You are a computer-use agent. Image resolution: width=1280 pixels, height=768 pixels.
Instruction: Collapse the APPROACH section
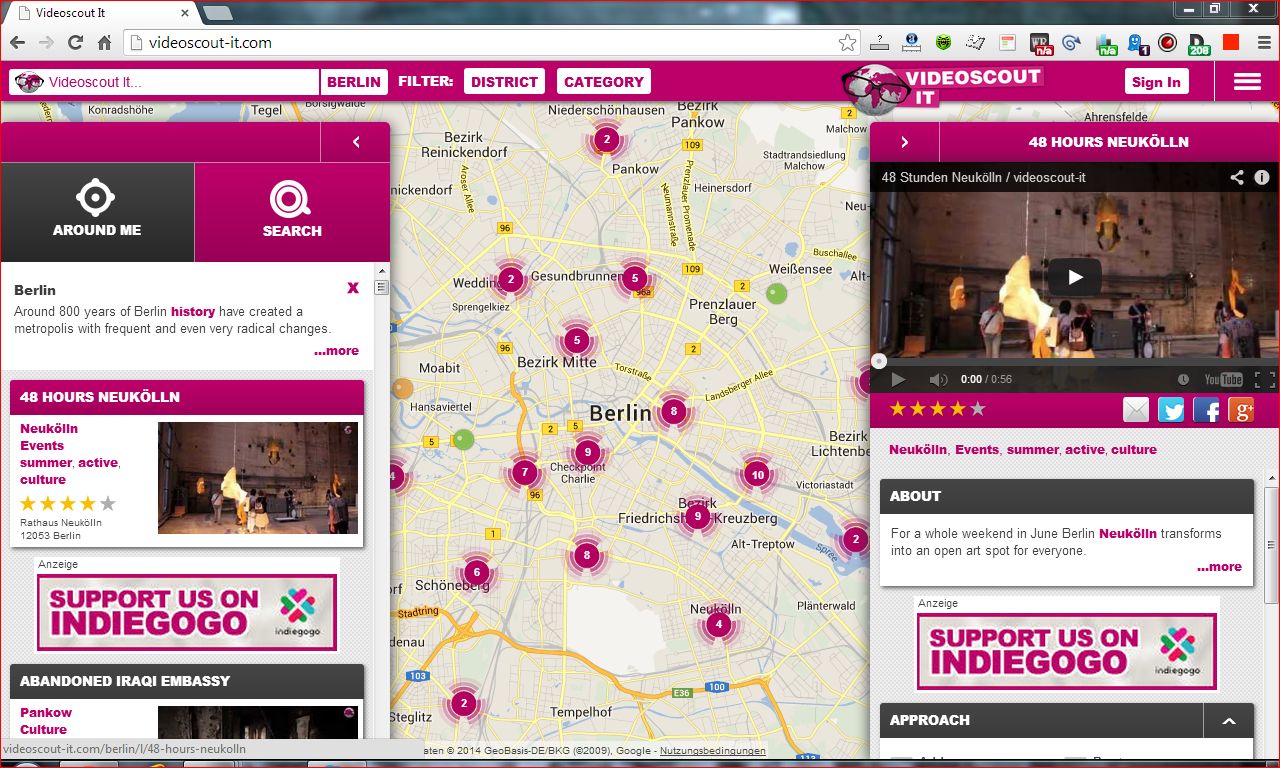click(1229, 721)
